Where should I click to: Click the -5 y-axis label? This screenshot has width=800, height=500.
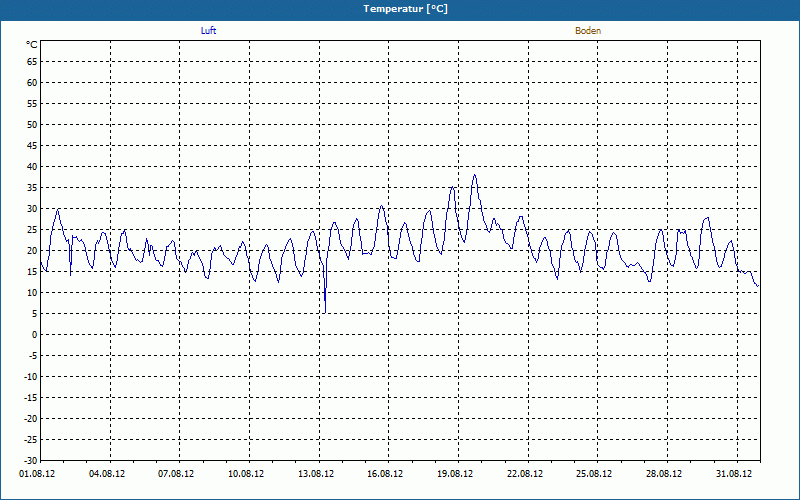[x=33, y=356]
